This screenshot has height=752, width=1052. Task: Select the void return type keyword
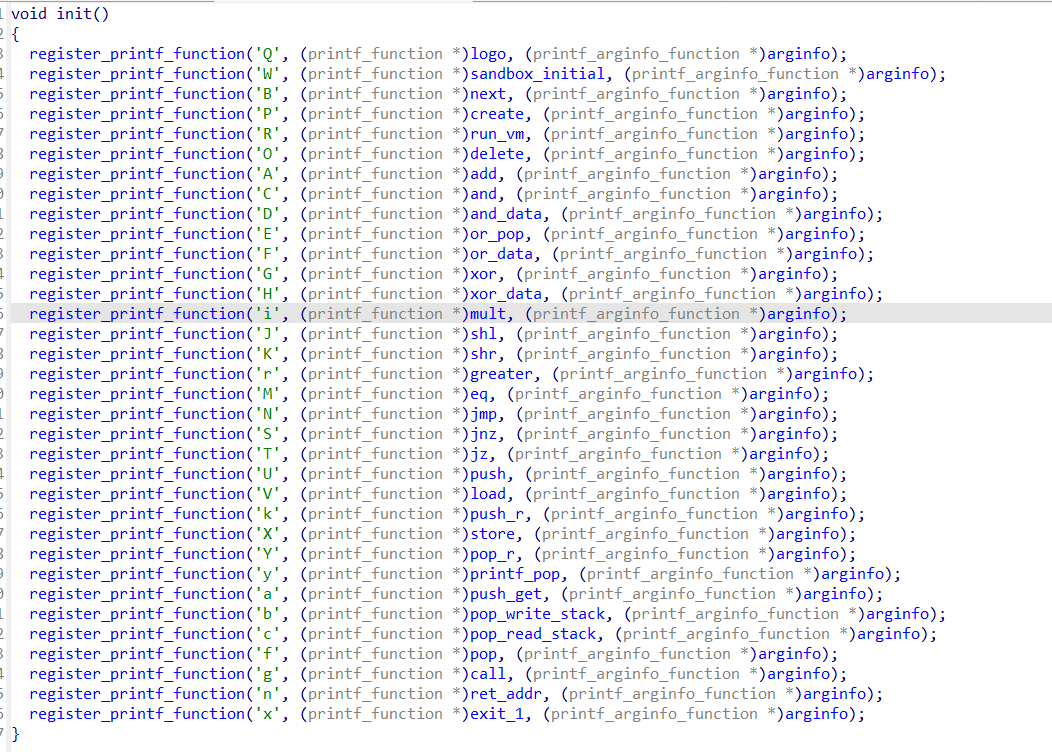pyautogui.click(x=28, y=14)
